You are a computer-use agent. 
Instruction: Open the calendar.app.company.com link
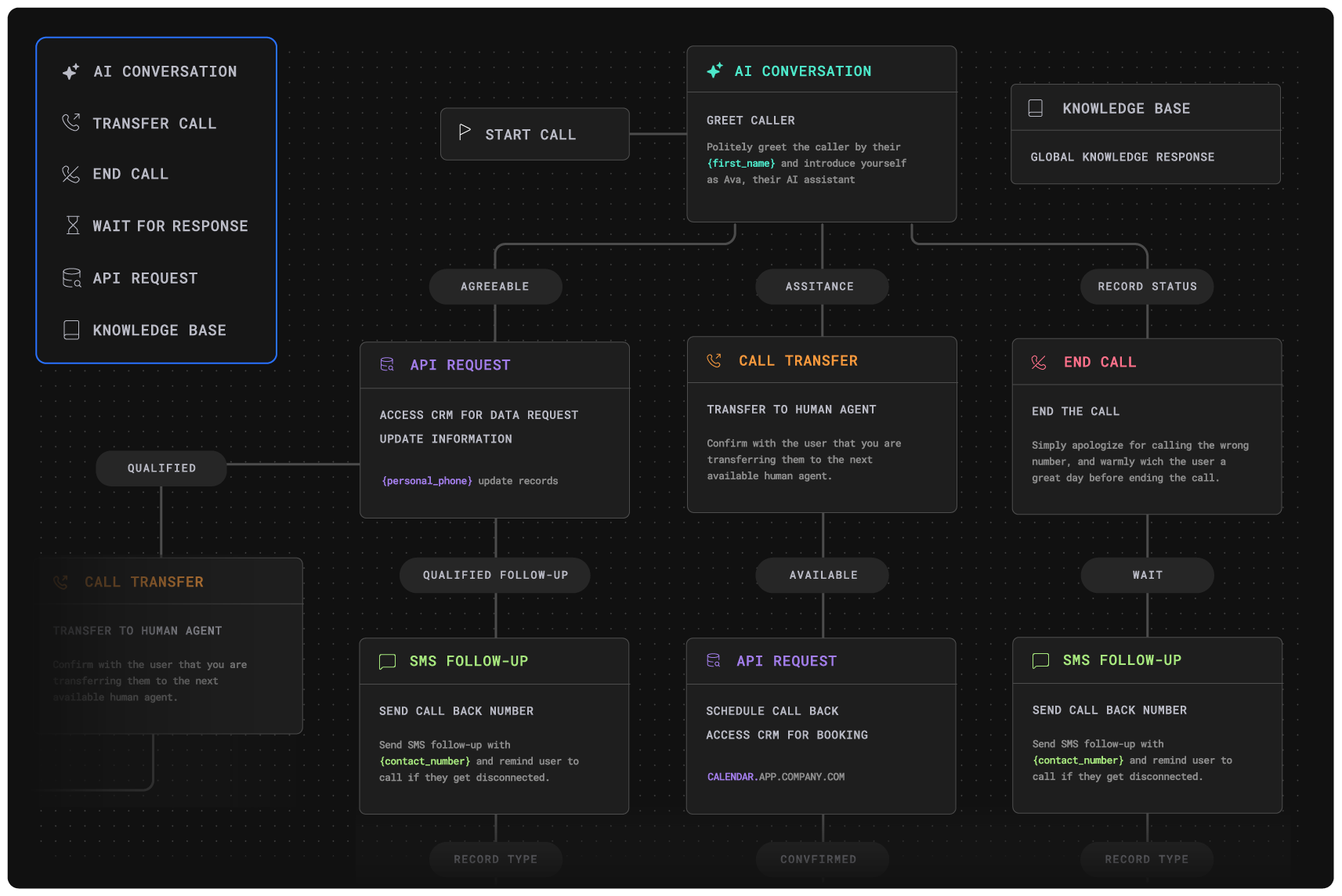click(x=776, y=777)
